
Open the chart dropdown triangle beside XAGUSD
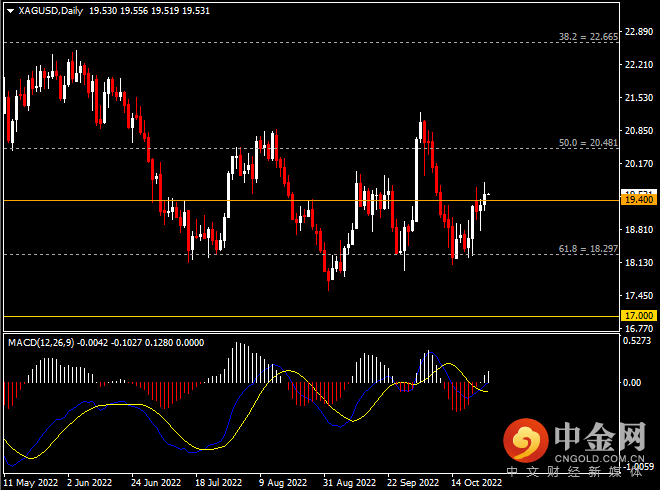click(x=11, y=11)
